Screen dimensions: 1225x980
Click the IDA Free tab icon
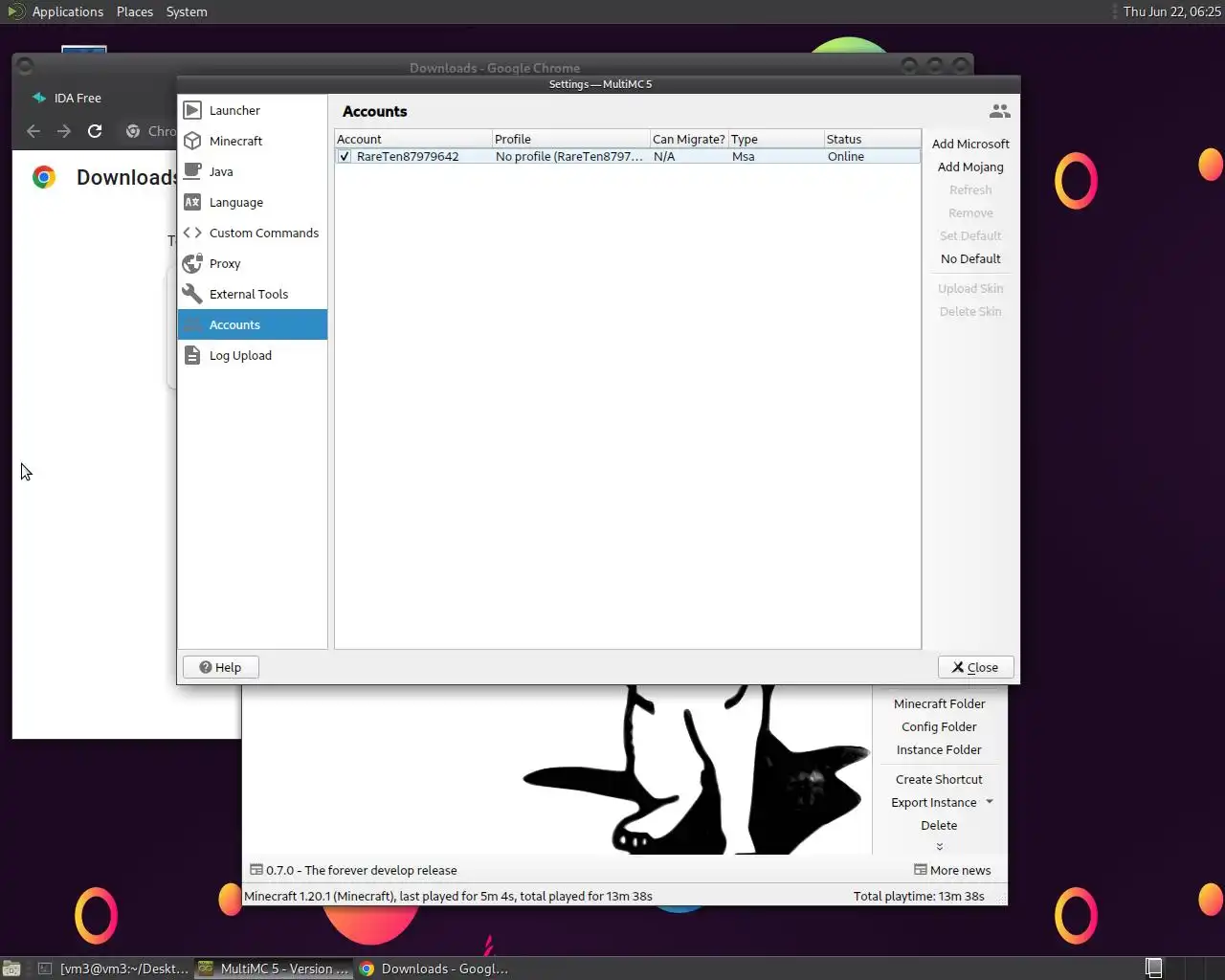coord(39,98)
